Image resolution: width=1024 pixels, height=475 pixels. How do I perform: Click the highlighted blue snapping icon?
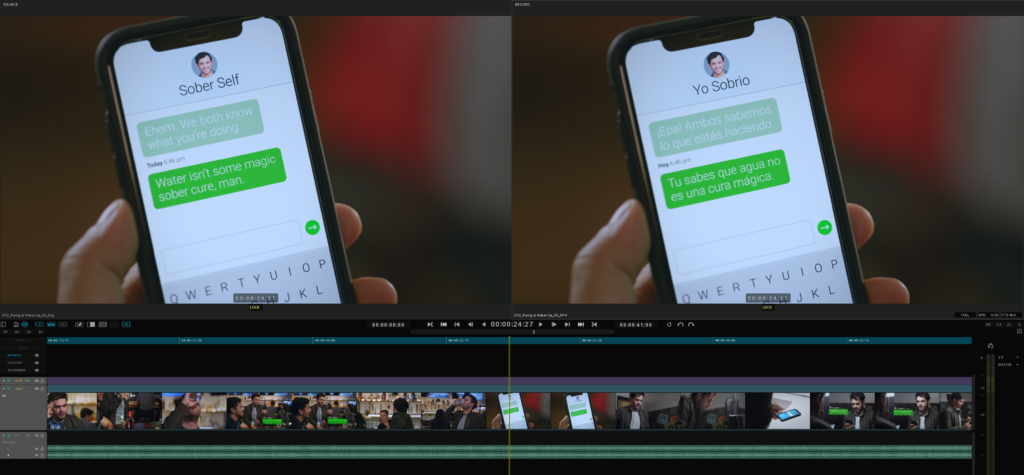pos(51,325)
